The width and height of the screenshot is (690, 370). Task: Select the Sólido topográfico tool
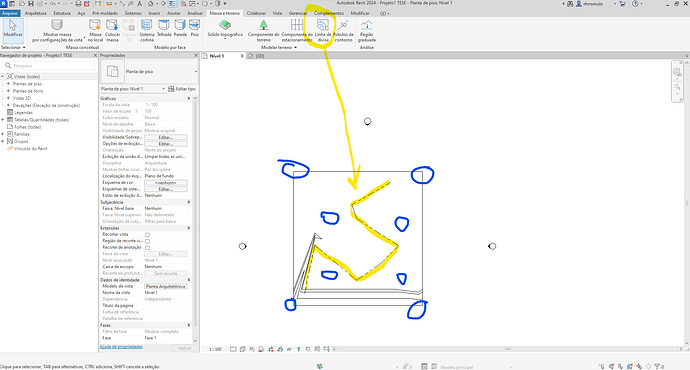[225, 29]
